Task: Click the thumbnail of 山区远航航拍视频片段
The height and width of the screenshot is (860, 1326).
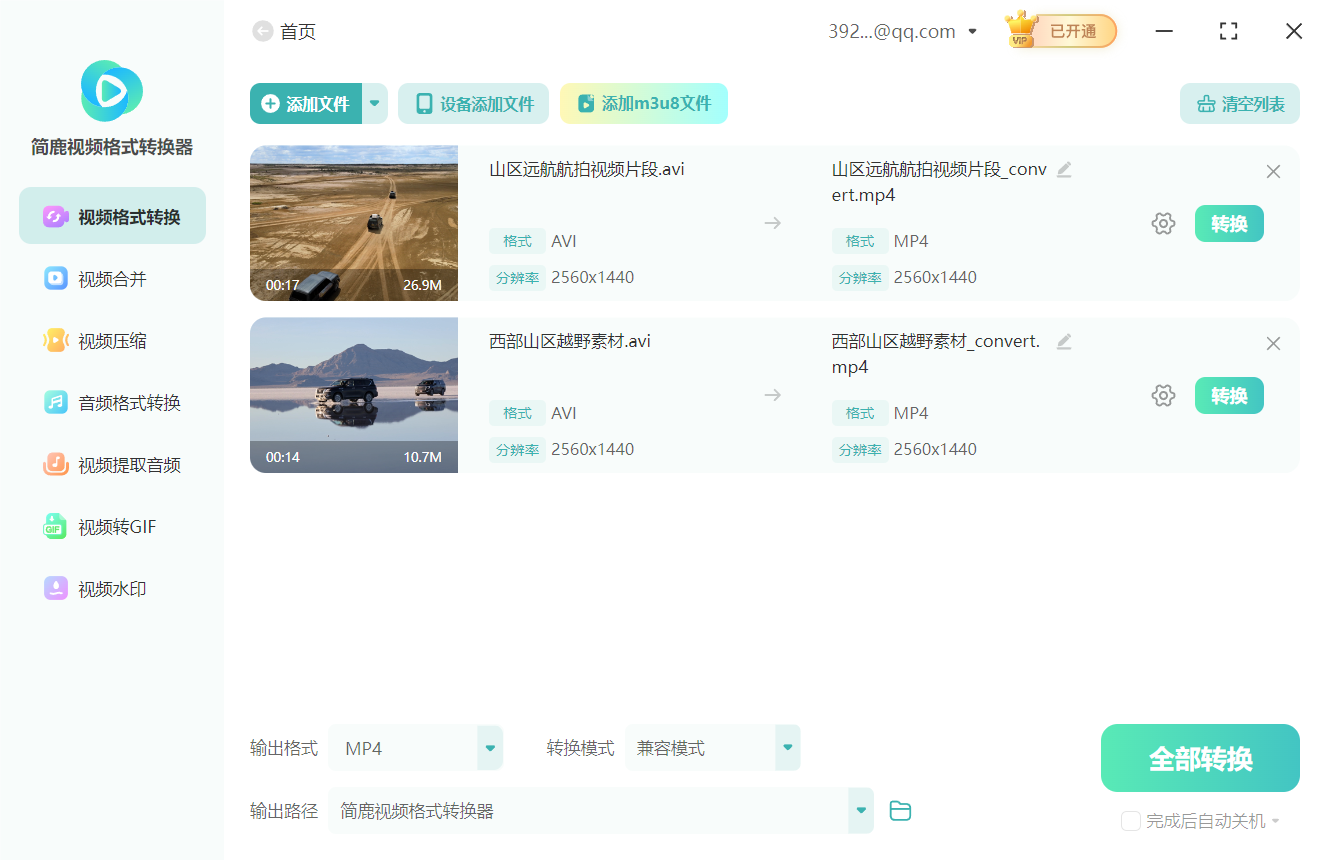Action: coord(353,222)
